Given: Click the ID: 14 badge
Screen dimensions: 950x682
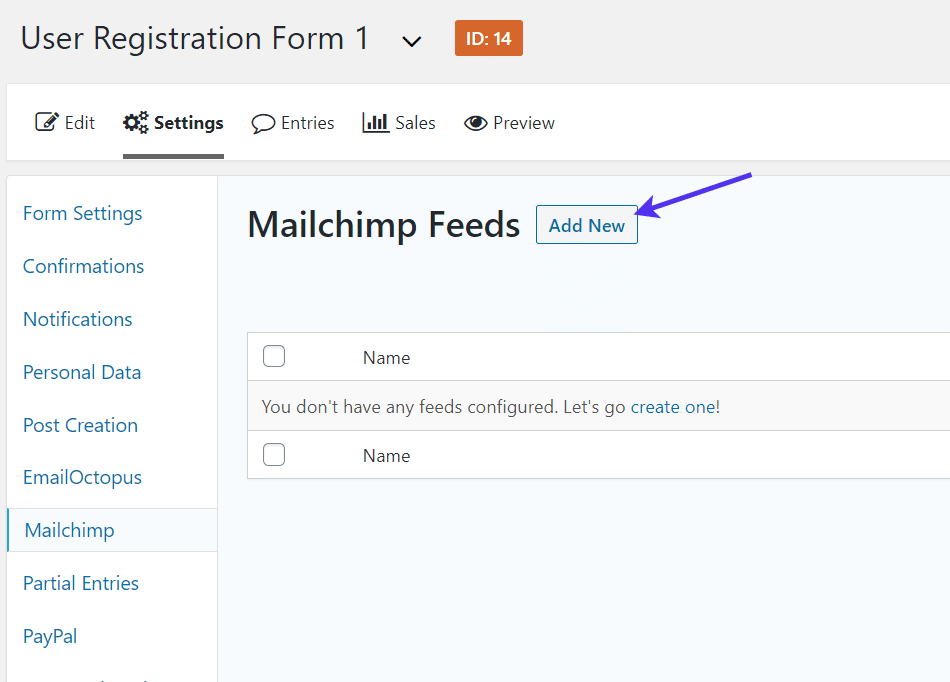Looking at the screenshot, I should click(488, 39).
